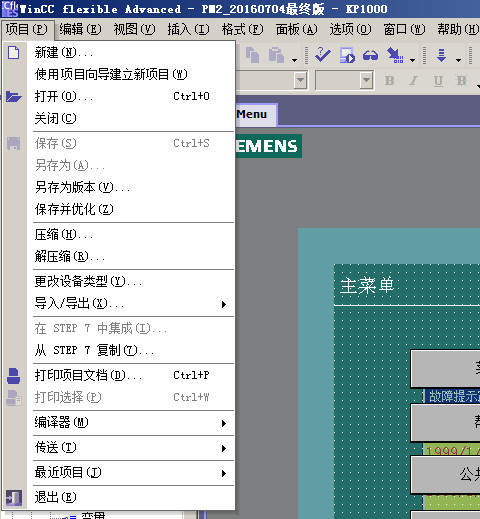Select the 1999/1 date field
Image resolution: width=480 pixels, height=519 pixels.
pos(452,450)
